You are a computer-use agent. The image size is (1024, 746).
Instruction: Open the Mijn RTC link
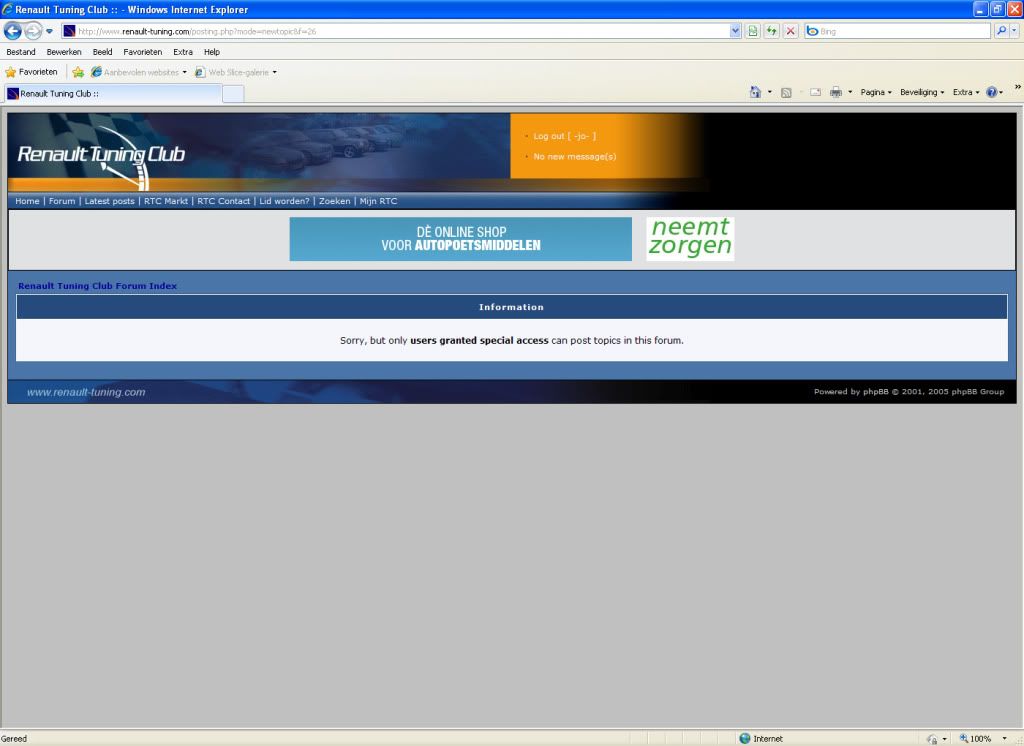[378, 201]
